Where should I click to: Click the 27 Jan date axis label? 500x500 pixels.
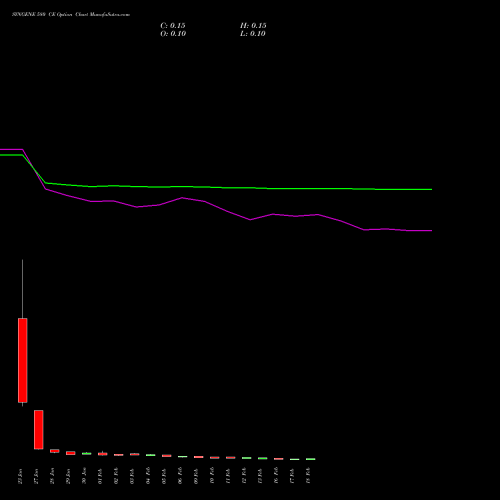[37, 476]
